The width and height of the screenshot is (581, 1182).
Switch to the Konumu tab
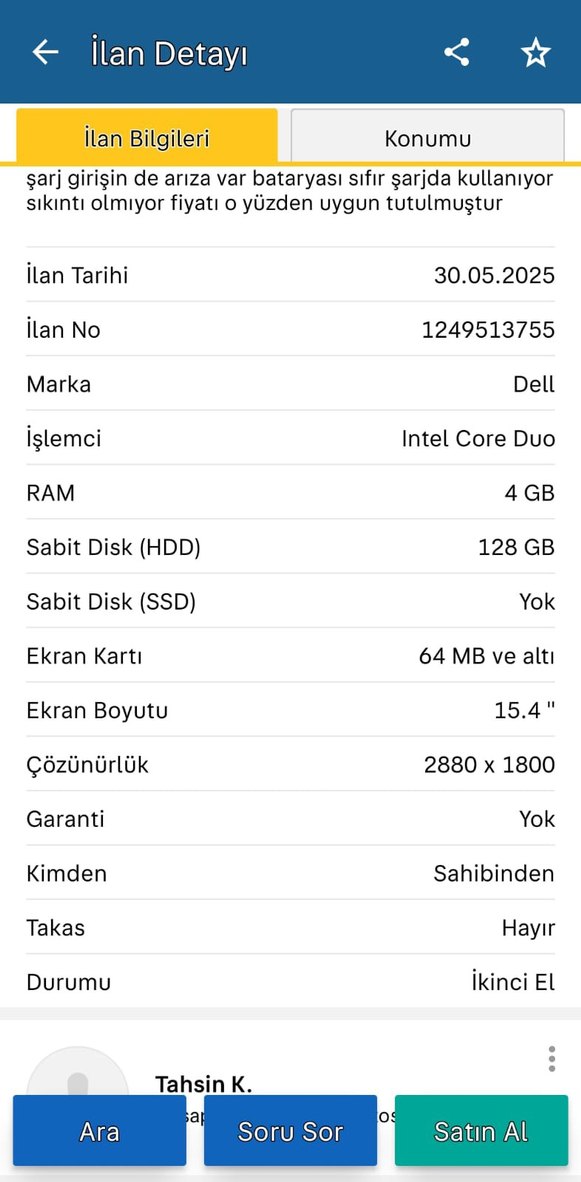pyautogui.click(x=427, y=138)
